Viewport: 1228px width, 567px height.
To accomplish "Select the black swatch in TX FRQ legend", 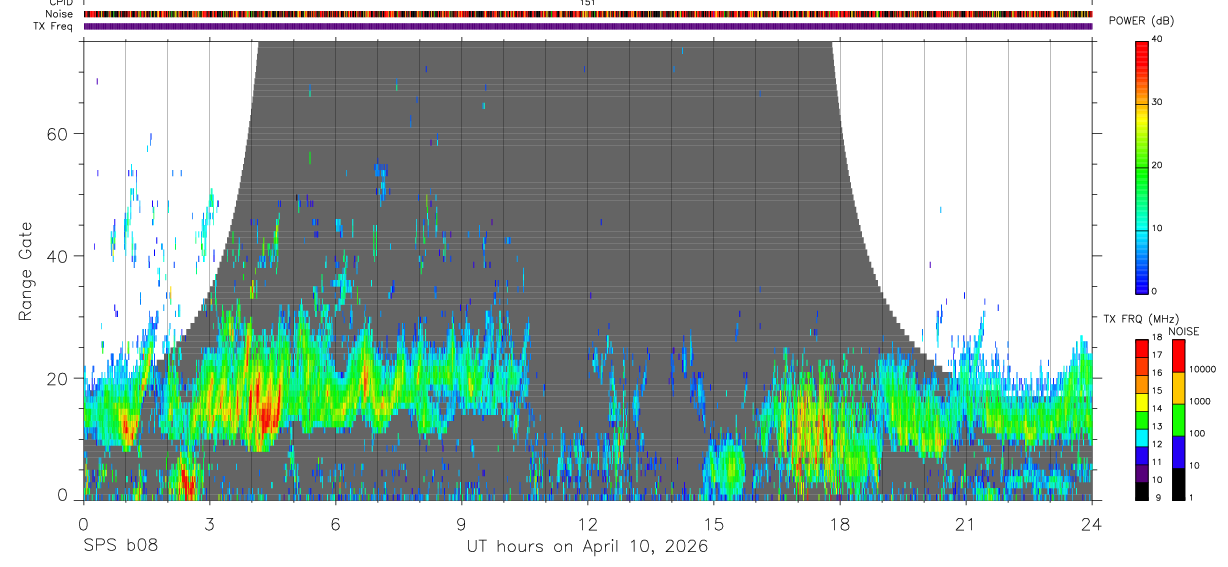I will coord(1141,489).
